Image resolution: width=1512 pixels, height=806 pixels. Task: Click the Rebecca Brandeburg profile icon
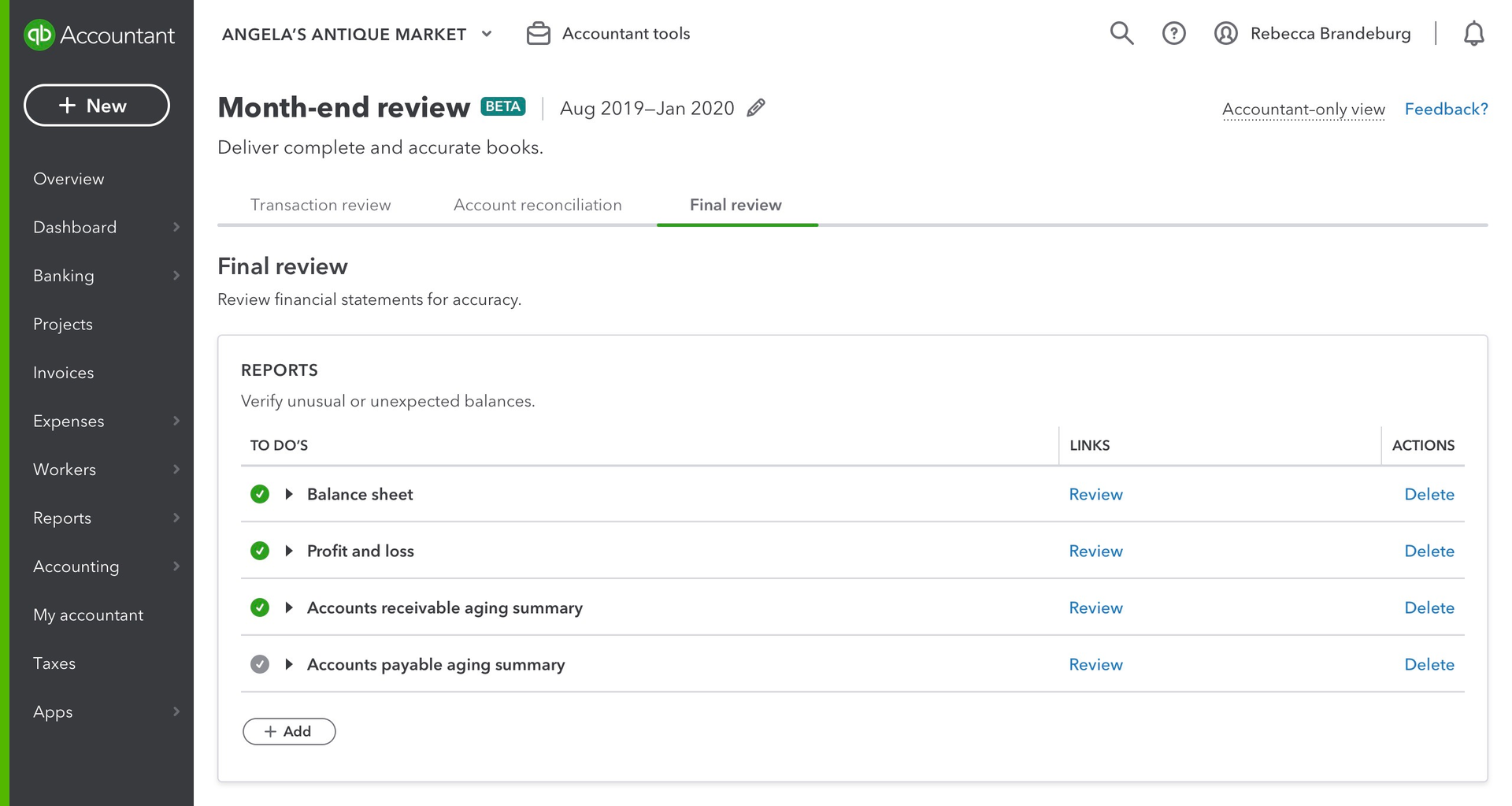pos(1225,33)
